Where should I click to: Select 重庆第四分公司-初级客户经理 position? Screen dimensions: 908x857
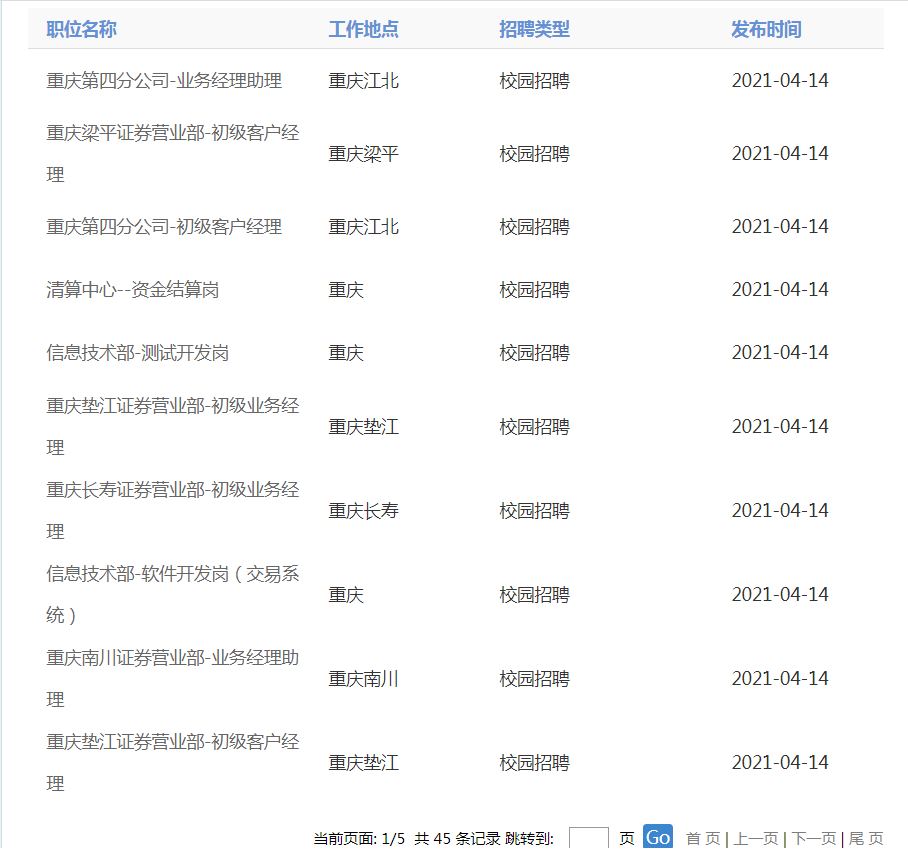click(164, 227)
